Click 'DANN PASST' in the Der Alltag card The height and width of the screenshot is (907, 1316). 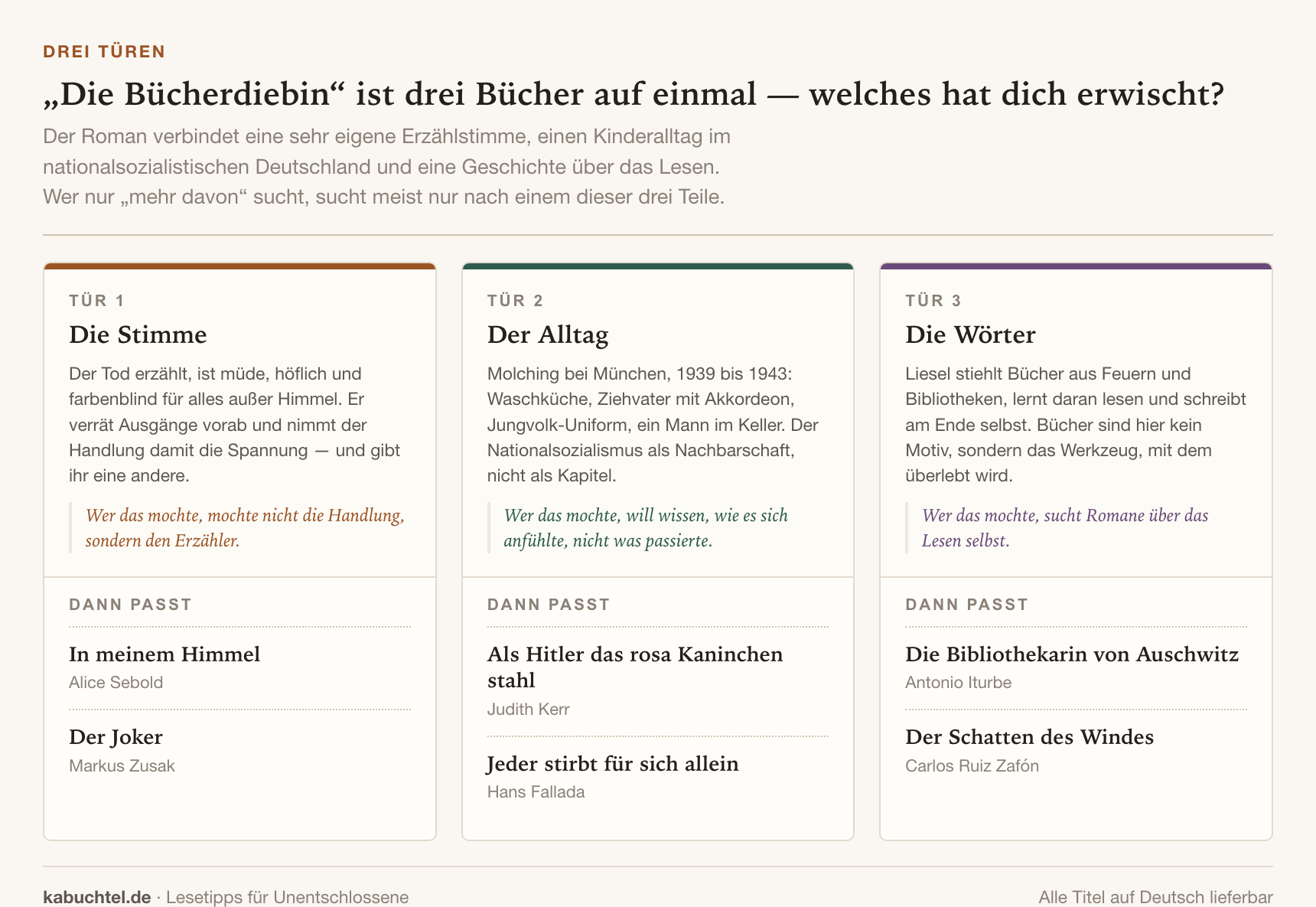coord(549,604)
